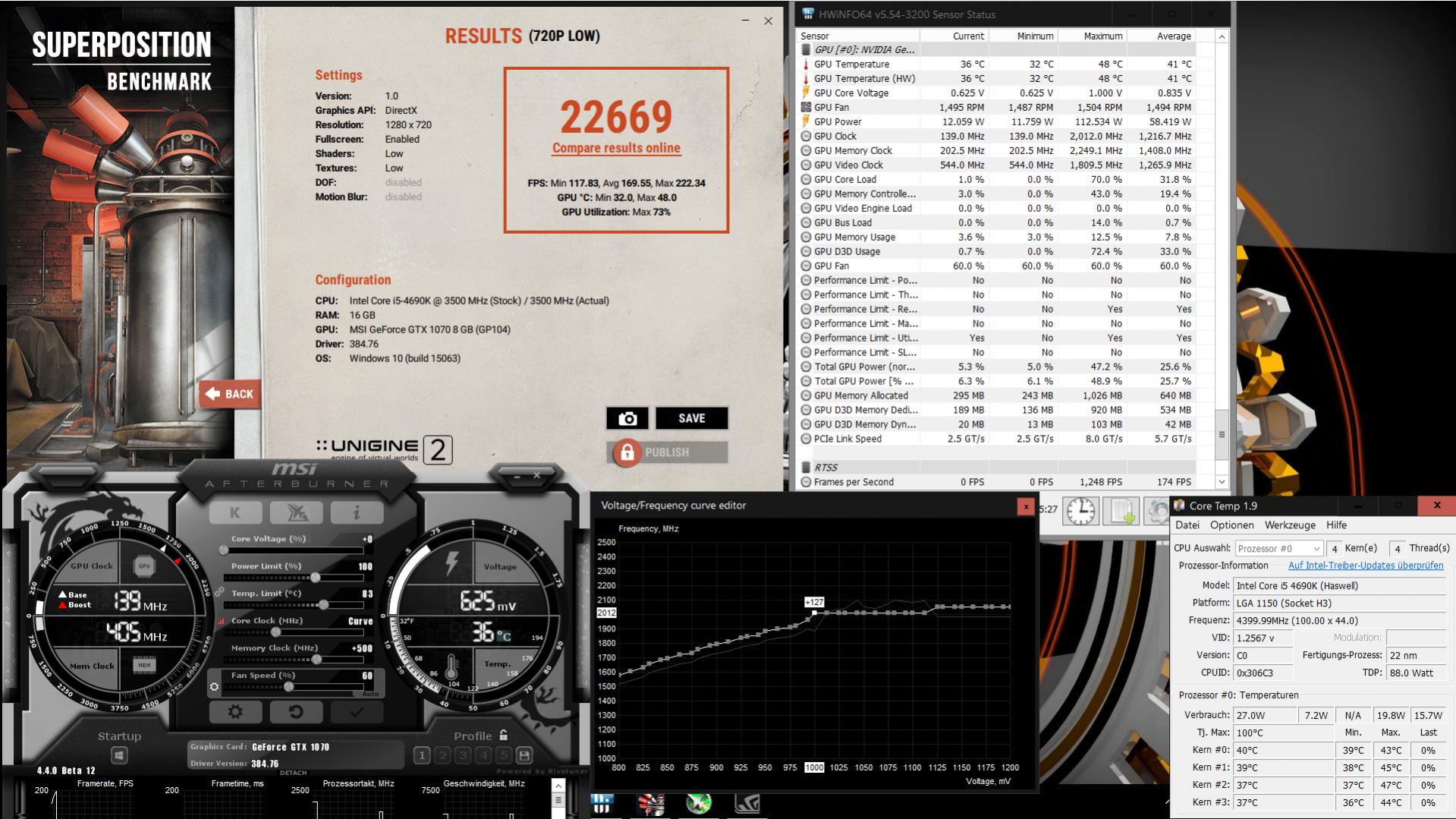Click DETACH on the Afterburner monitor
1456x819 pixels.
point(294,773)
